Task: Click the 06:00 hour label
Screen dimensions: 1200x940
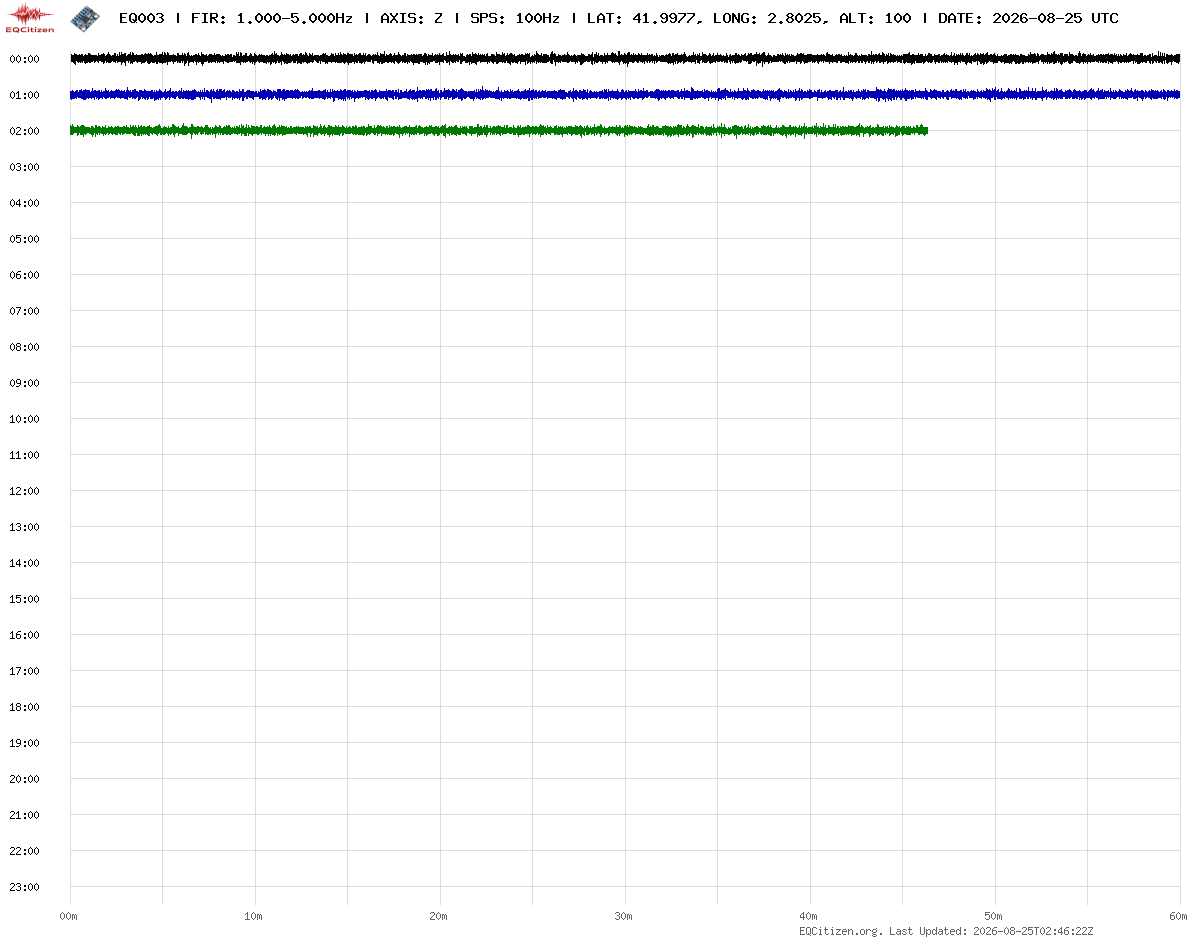Action: [x=24, y=275]
